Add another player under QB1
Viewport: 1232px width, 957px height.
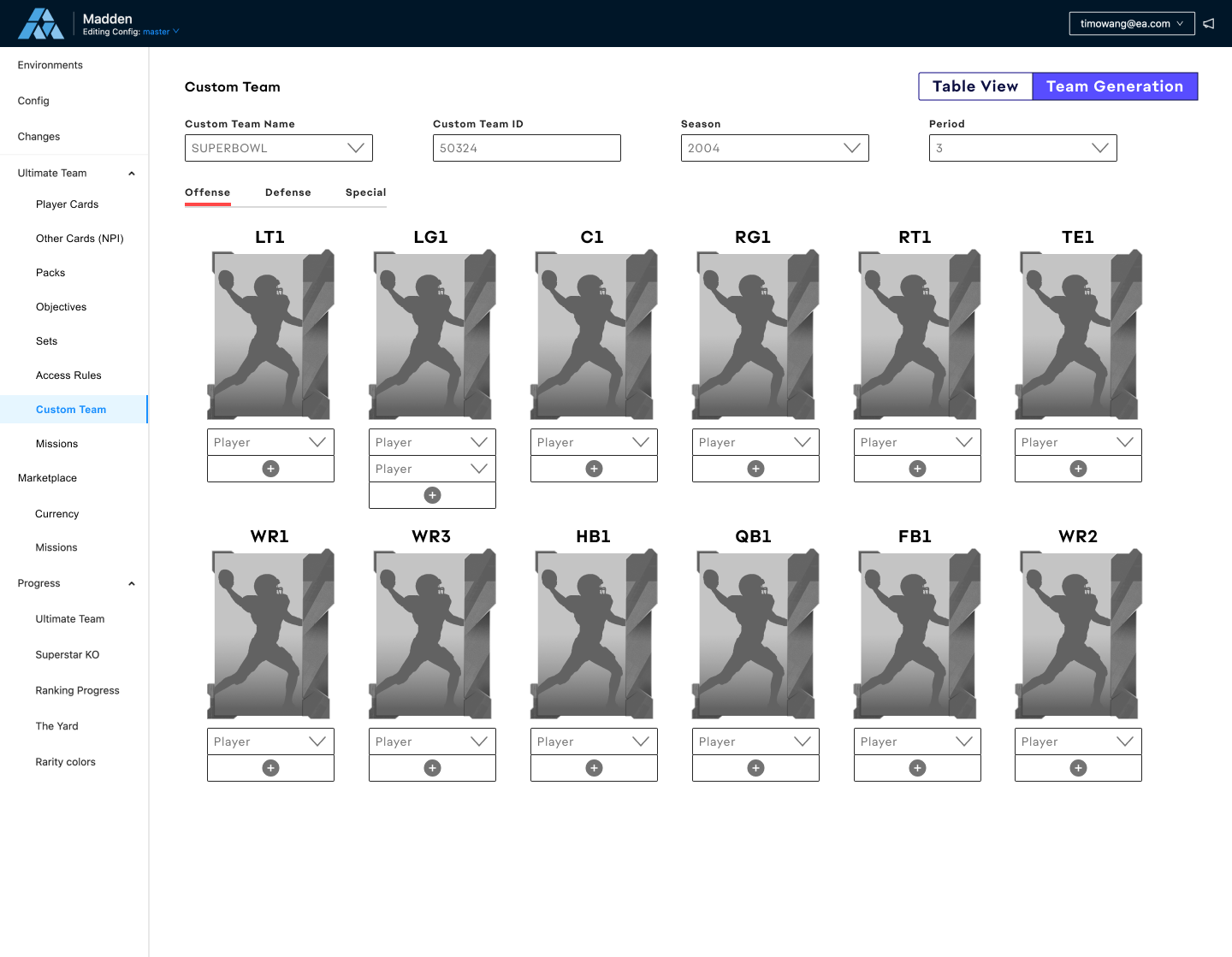[755, 768]
